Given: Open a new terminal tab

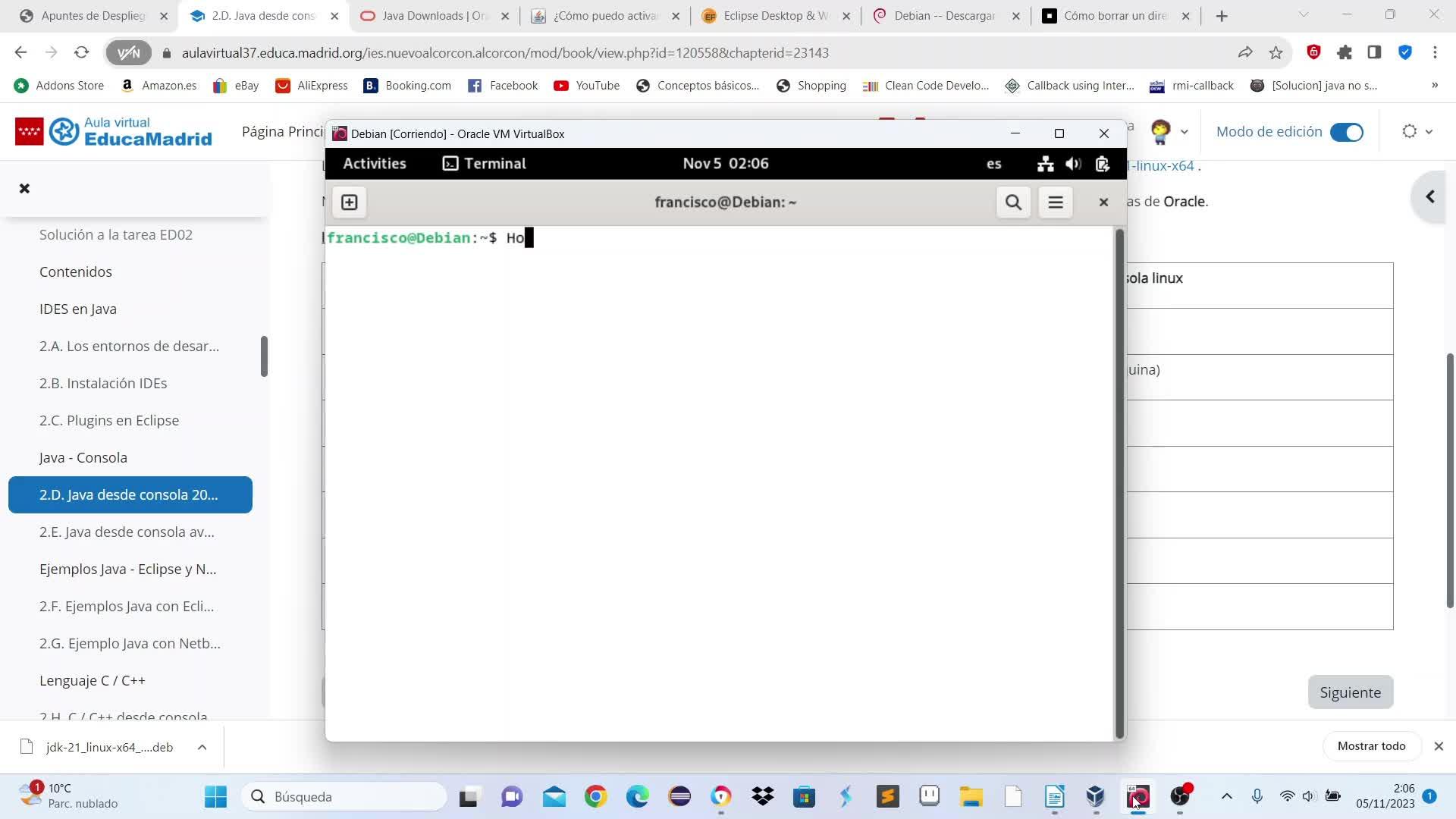Looking at the screenshot, I should tap(349, 202).
